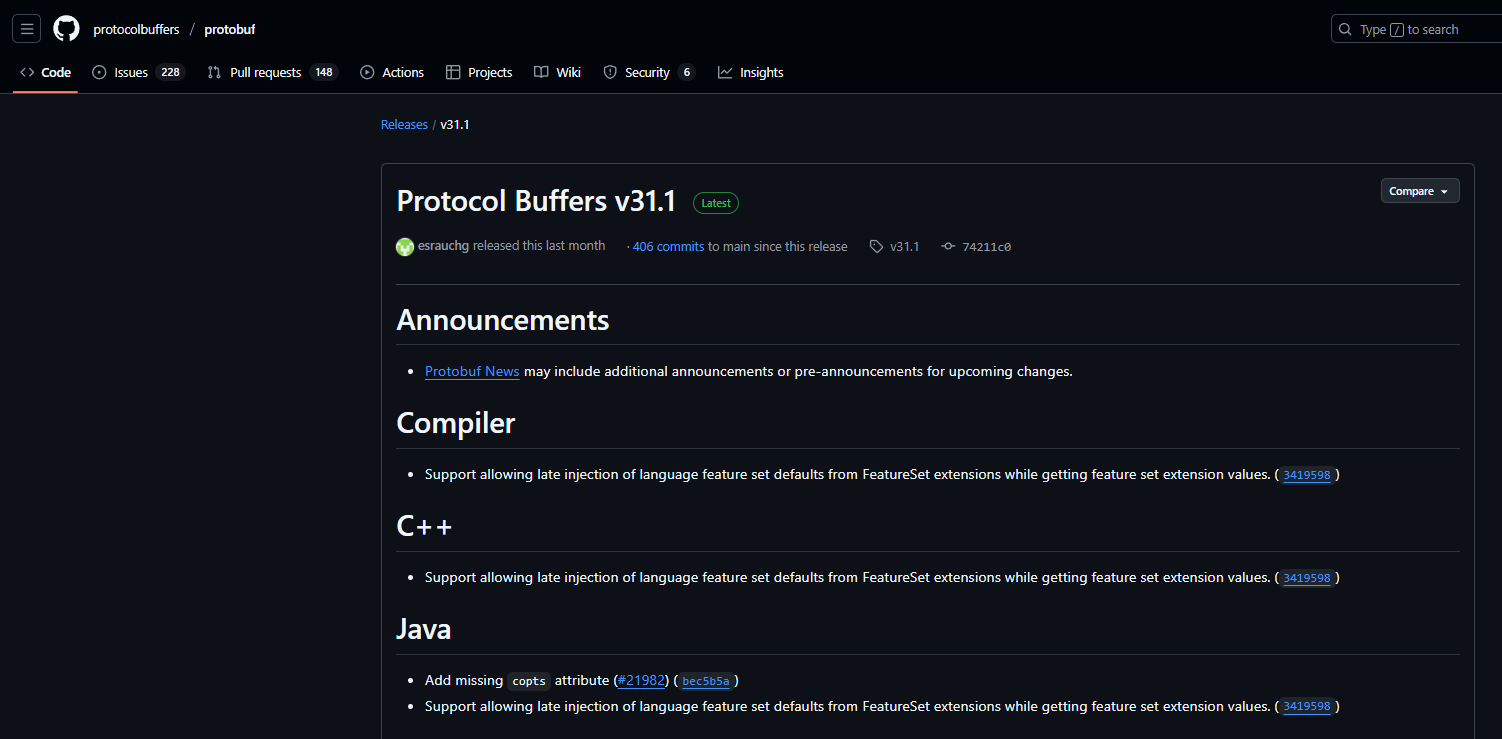Open pull request #21982
Viewport: 1502px width, 739px height.
pyautogui.click(x=642, y=680)
